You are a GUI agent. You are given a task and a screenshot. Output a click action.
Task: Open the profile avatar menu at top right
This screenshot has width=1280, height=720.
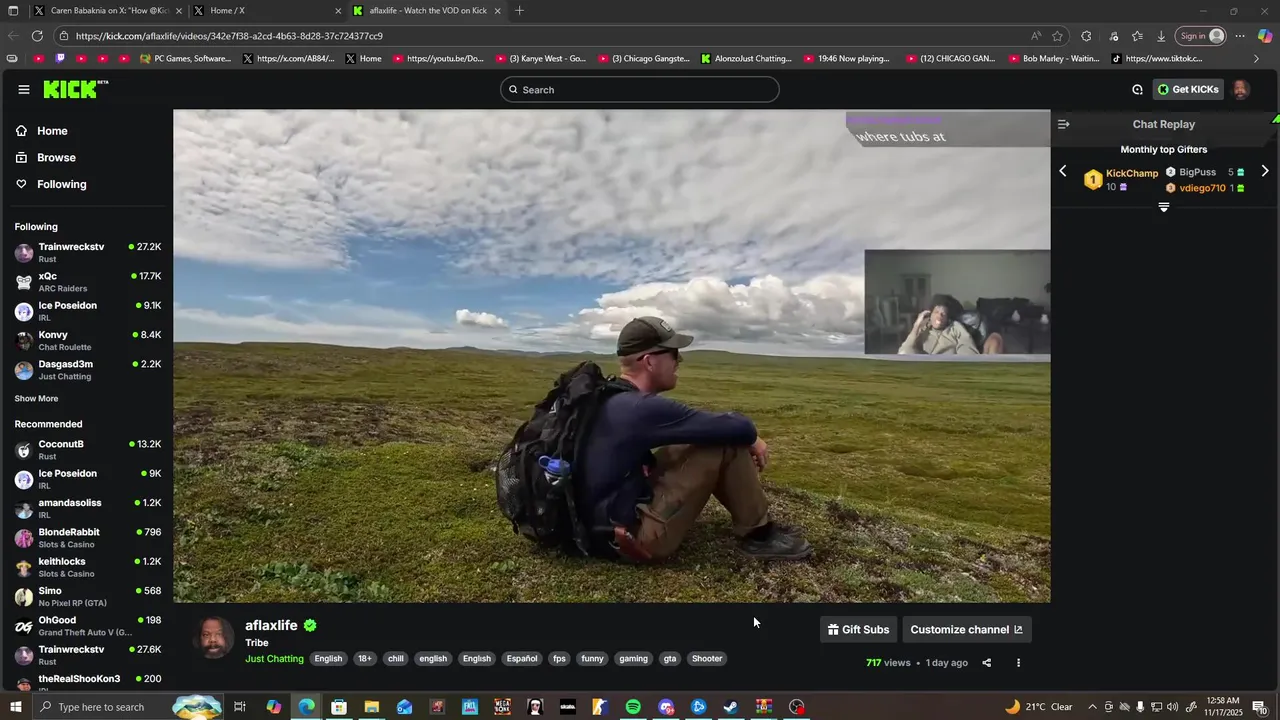point(1241,90)
